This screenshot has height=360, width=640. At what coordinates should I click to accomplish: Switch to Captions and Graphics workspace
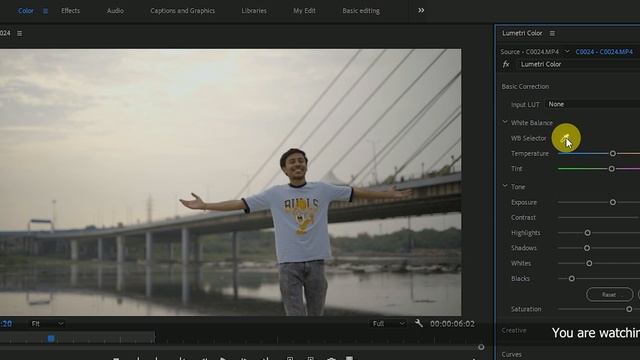click(x=182, y=11)
